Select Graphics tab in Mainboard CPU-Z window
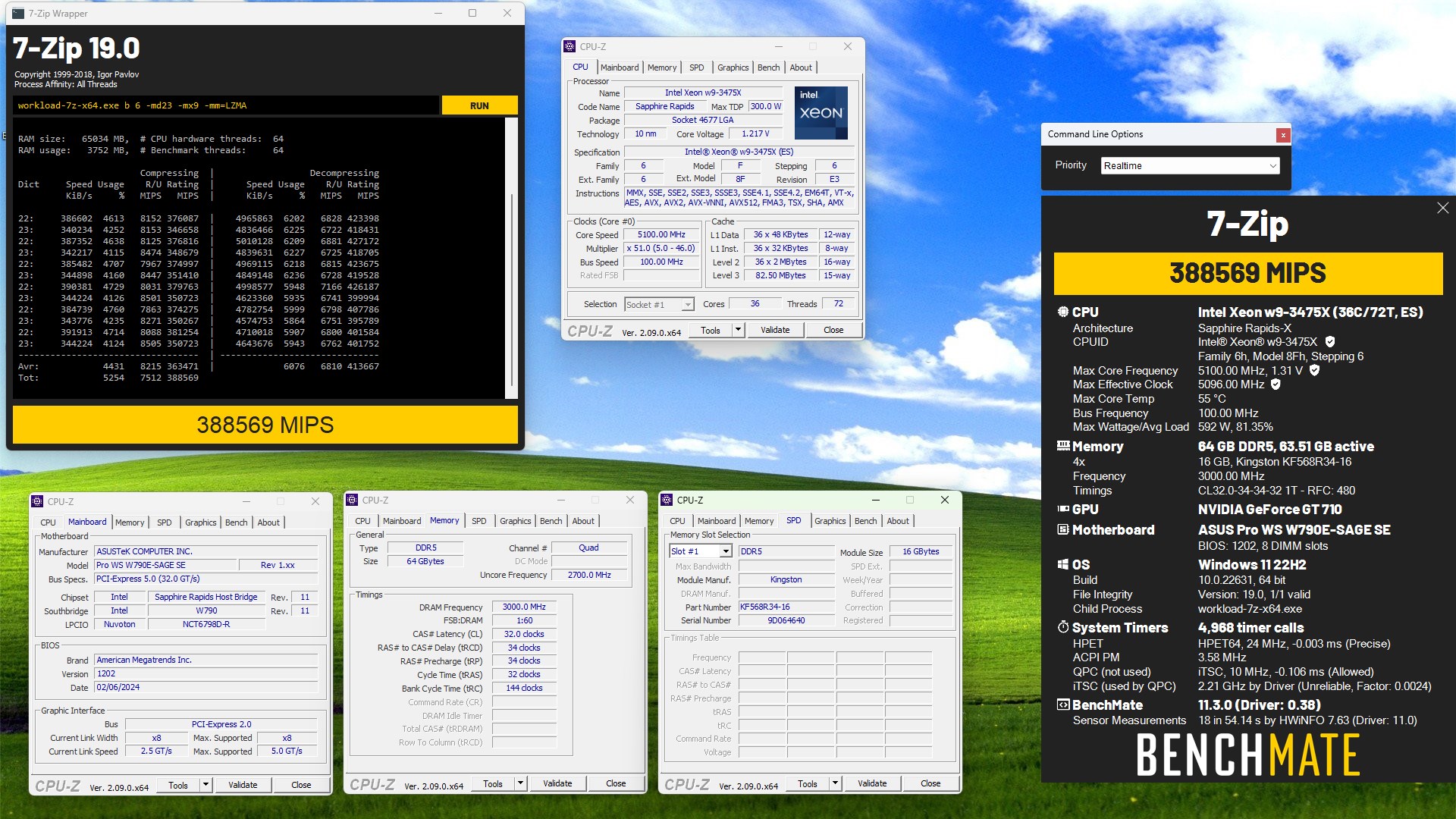Viewport: 1456px width, 819px height. point(201,522)
